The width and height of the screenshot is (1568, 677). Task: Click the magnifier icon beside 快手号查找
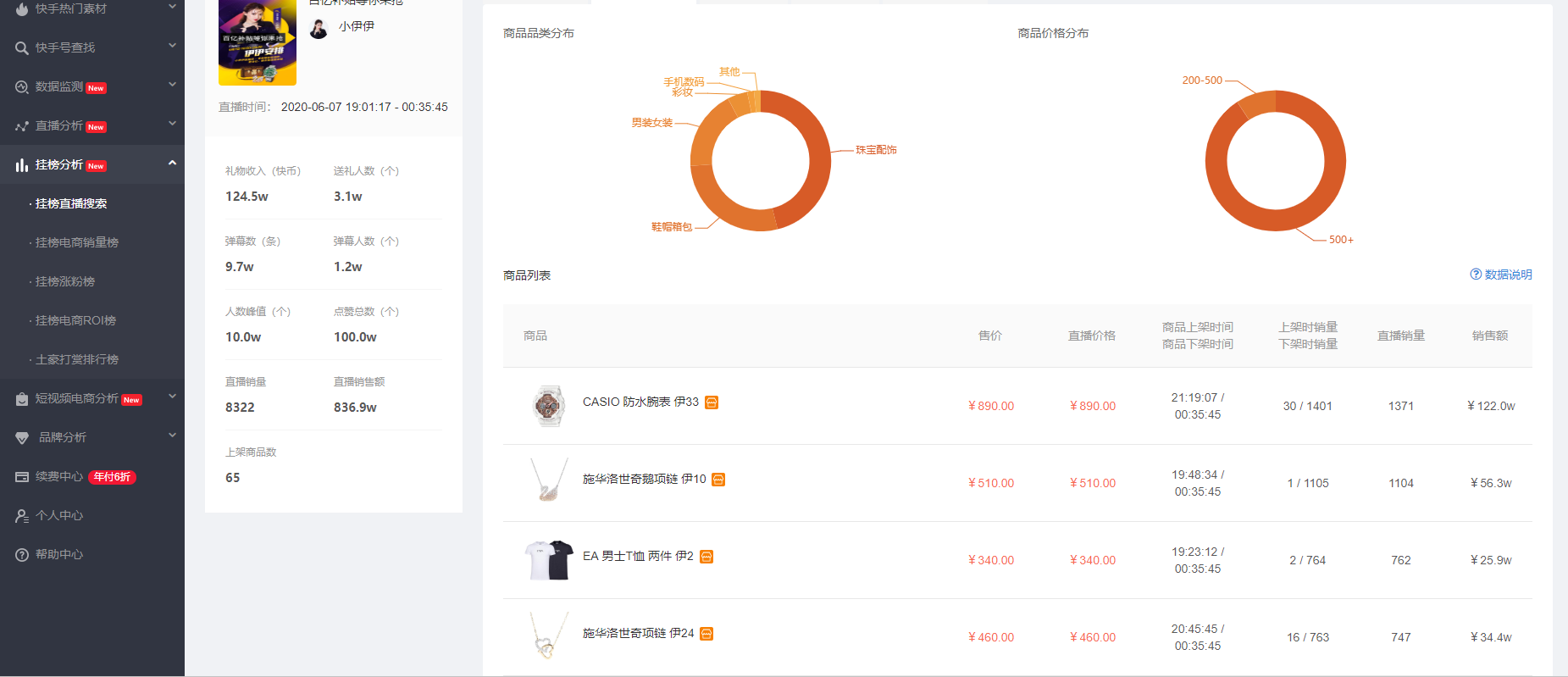coord(22,47)
